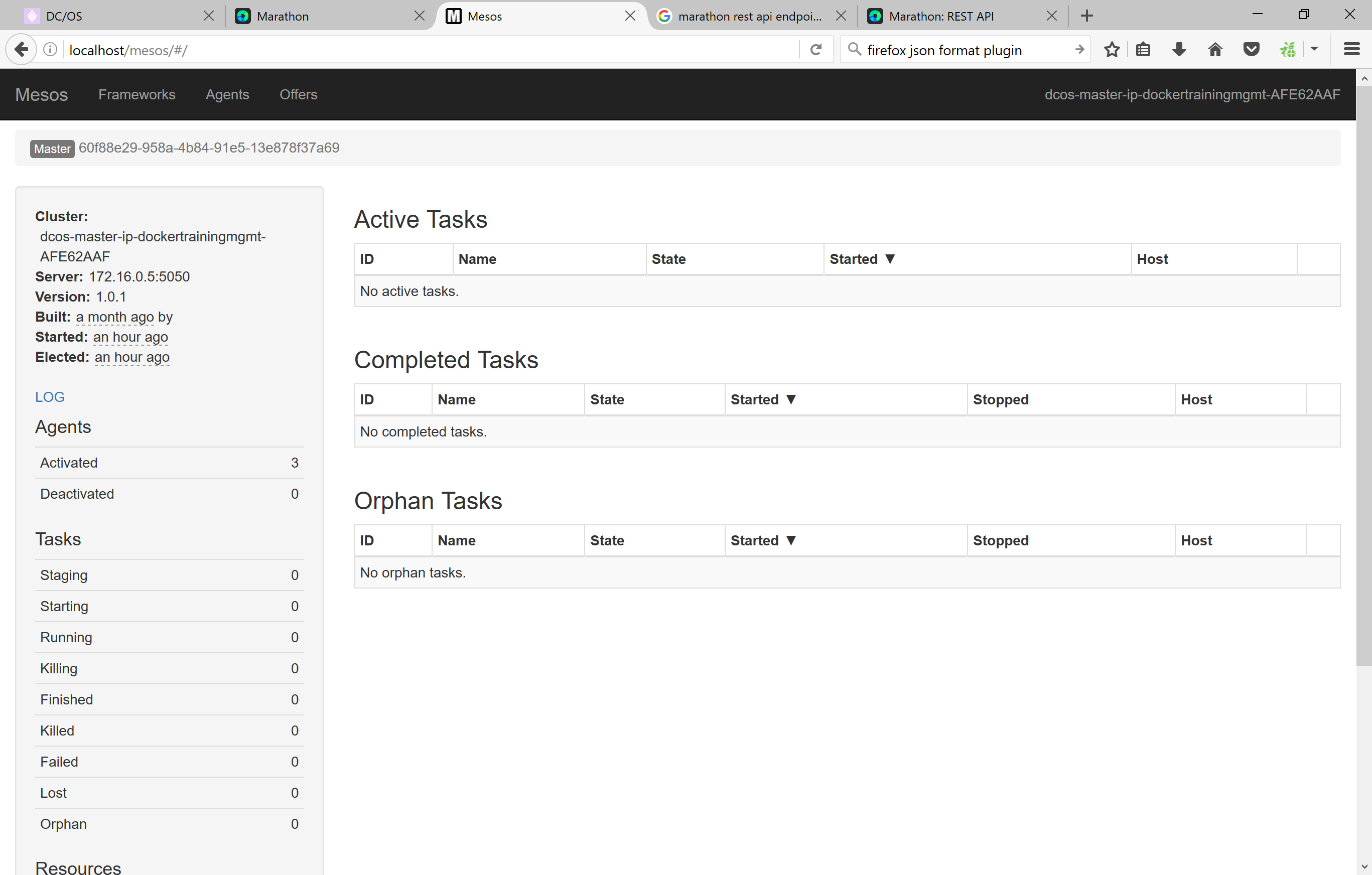
Task: Close the Mesos tab
Action: (630, 16)
